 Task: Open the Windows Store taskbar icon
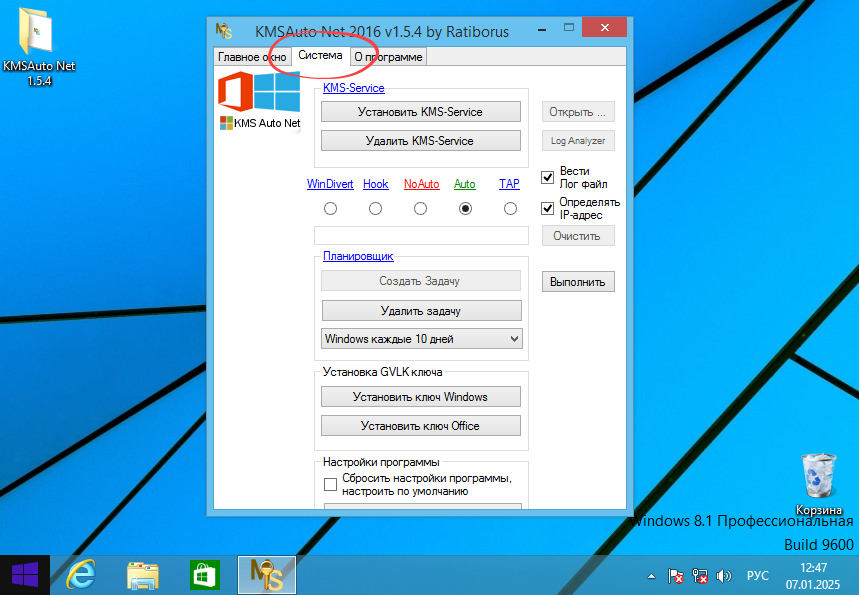[204, 575]
